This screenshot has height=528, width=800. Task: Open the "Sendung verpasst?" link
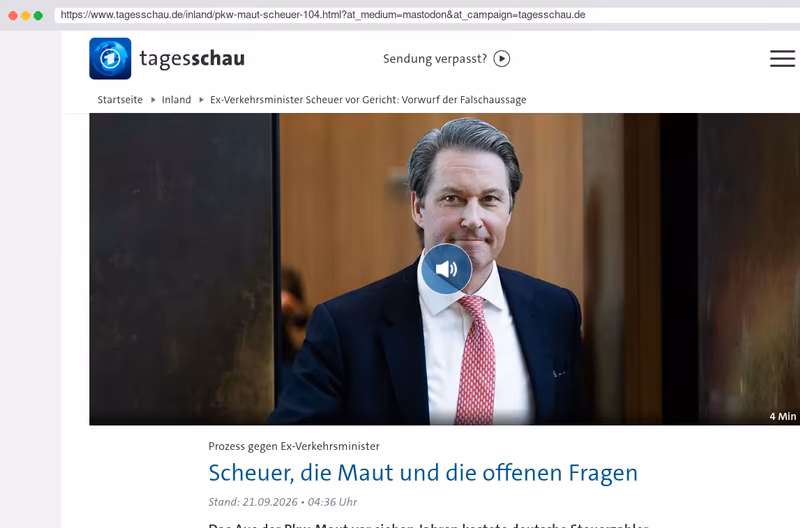click(x=435, y=59)
